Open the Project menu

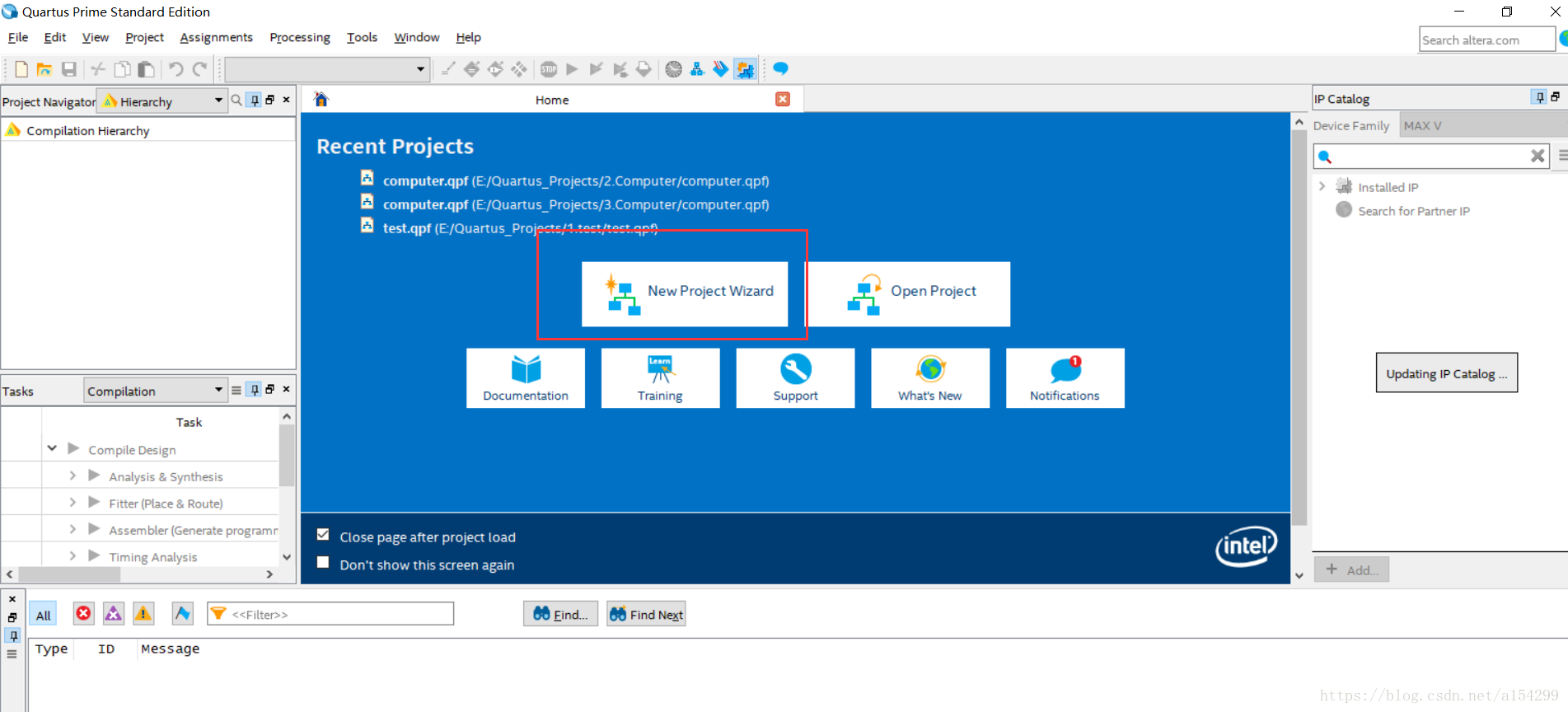[x=144, y=38]
